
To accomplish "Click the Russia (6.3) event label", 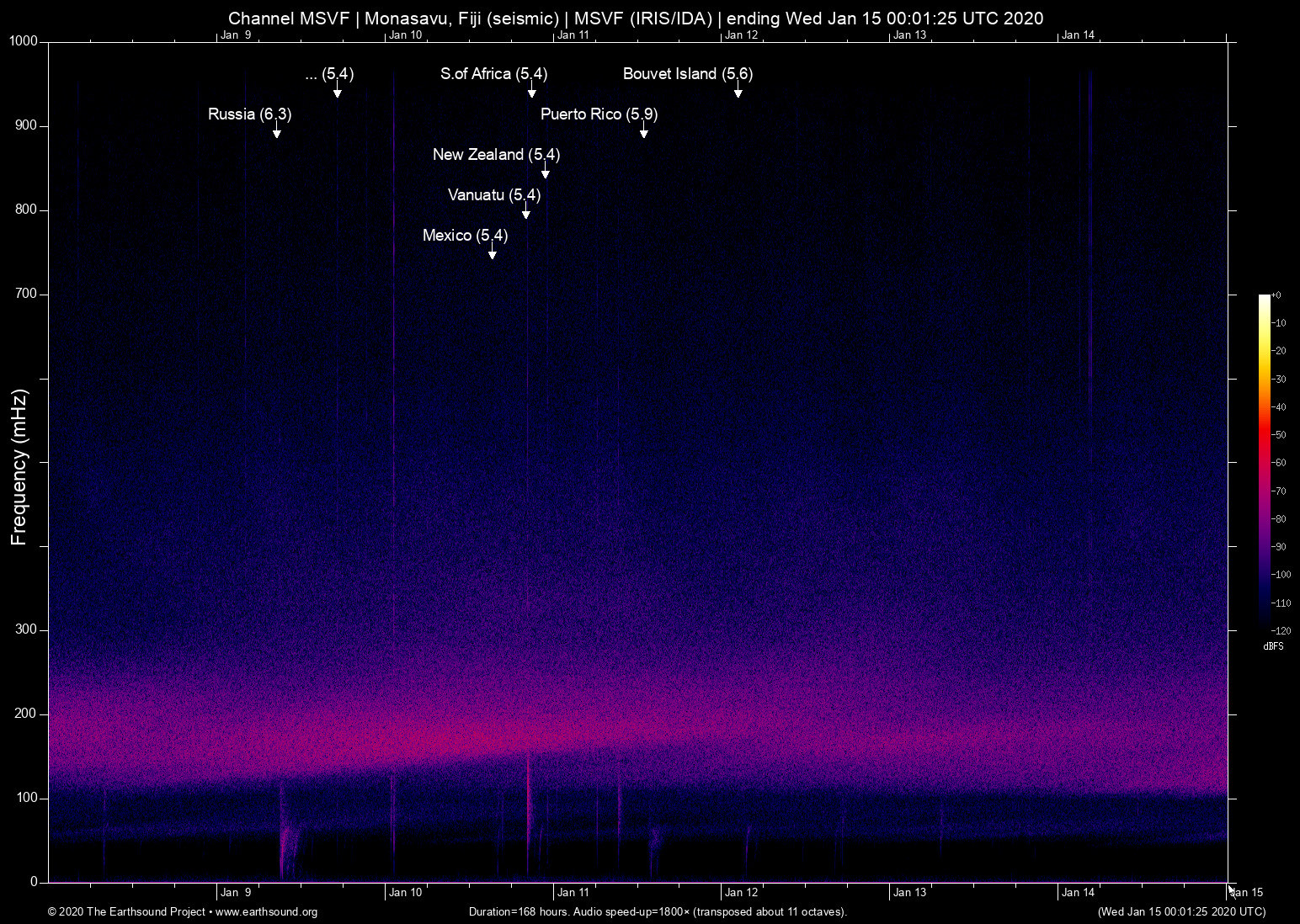I will coord(249,114).
